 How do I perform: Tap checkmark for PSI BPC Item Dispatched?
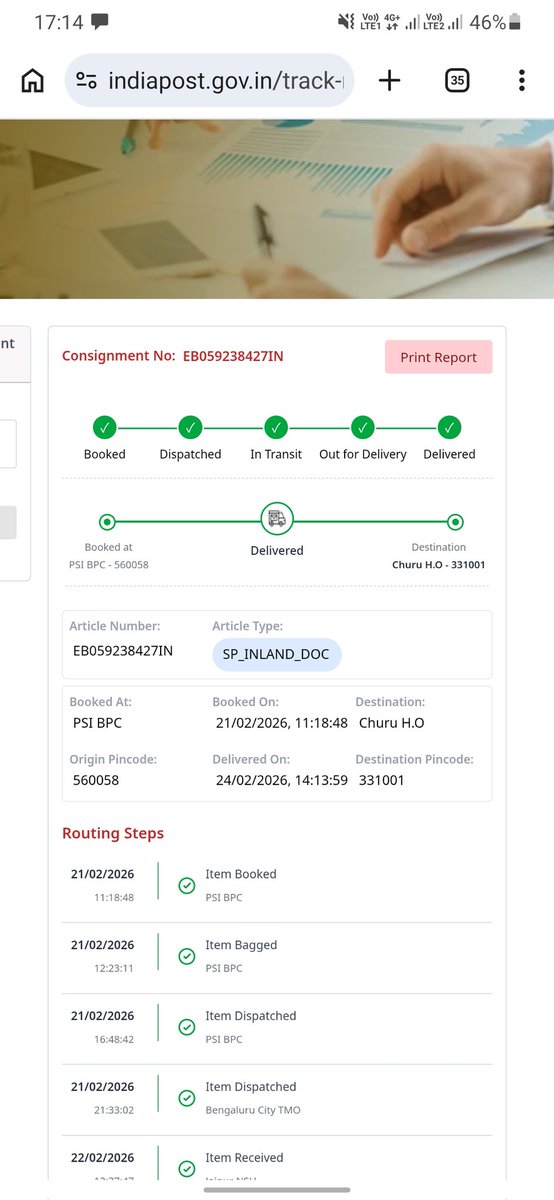point(186,1027)
